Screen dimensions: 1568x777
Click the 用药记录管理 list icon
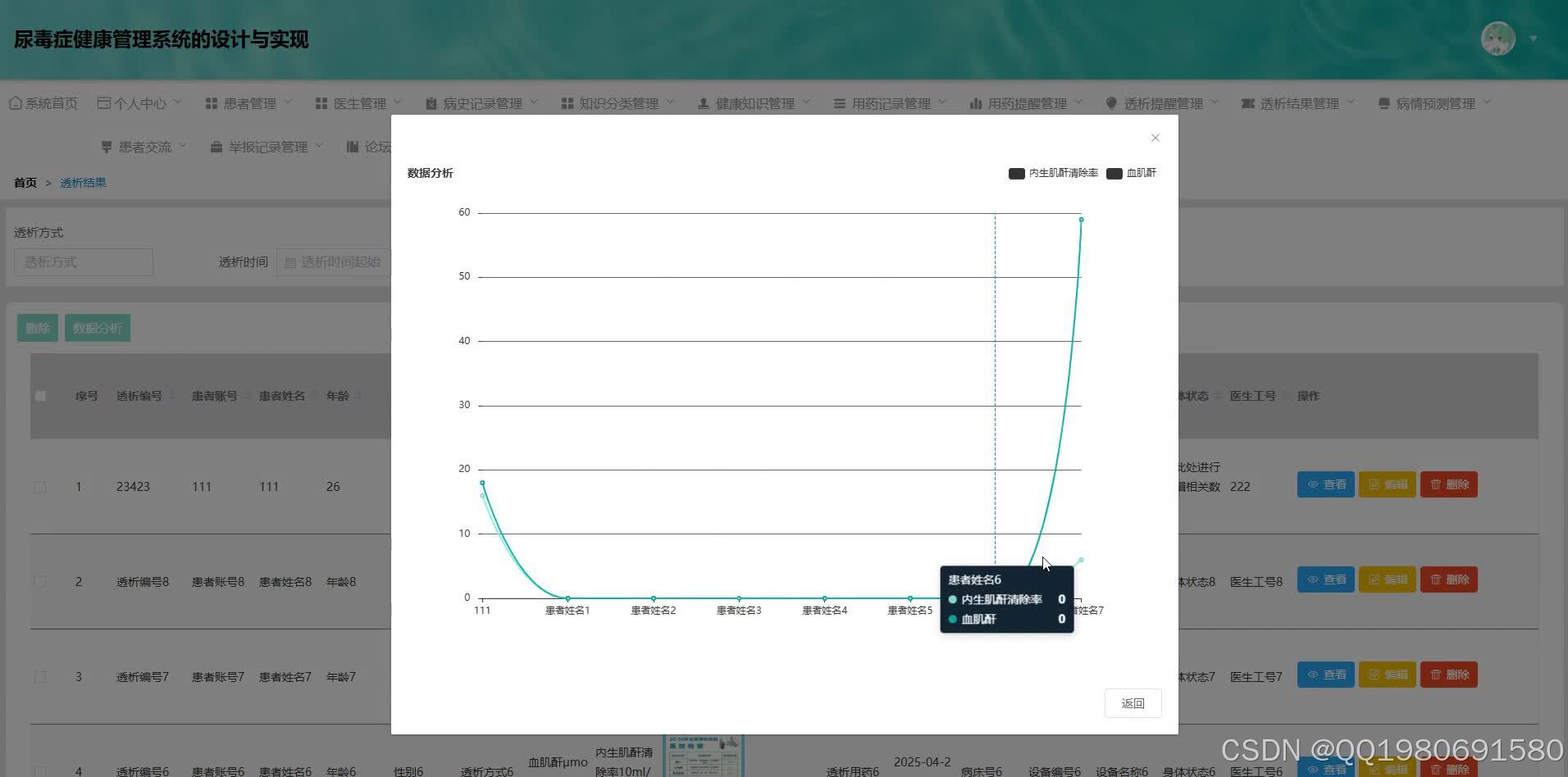coord(839,103)
